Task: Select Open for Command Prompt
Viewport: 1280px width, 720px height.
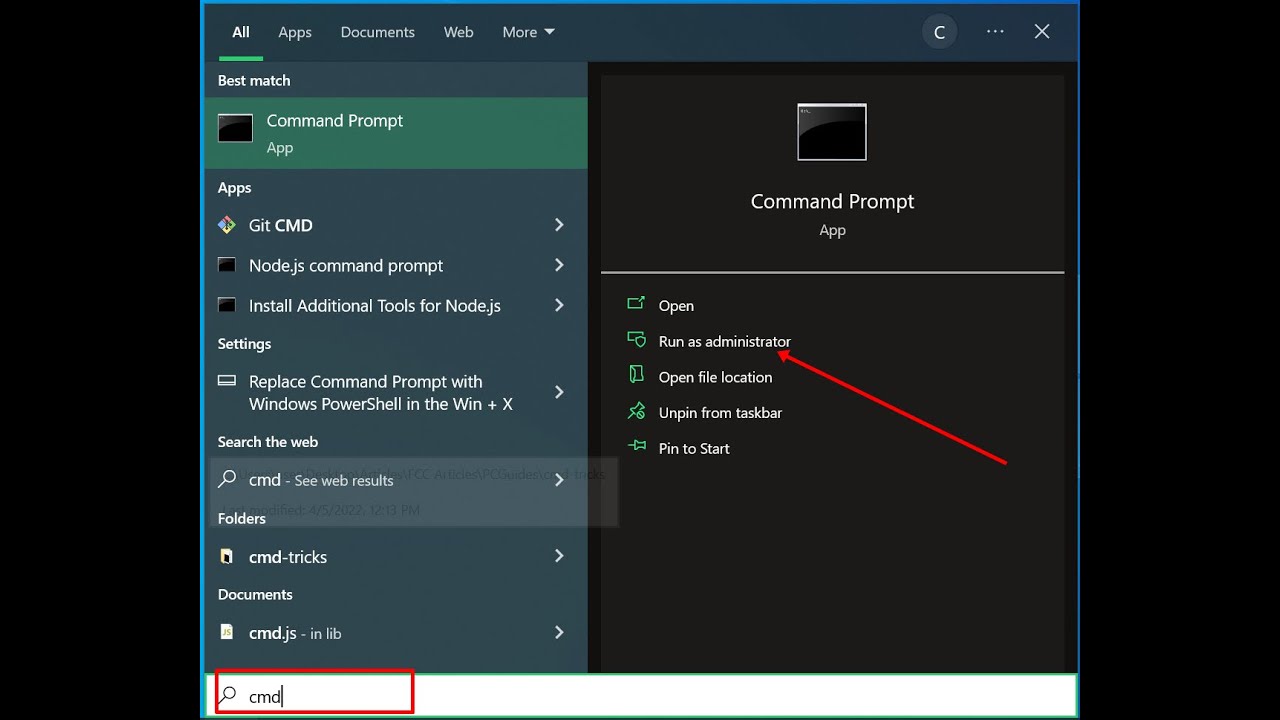Action: tap(676, 305)
